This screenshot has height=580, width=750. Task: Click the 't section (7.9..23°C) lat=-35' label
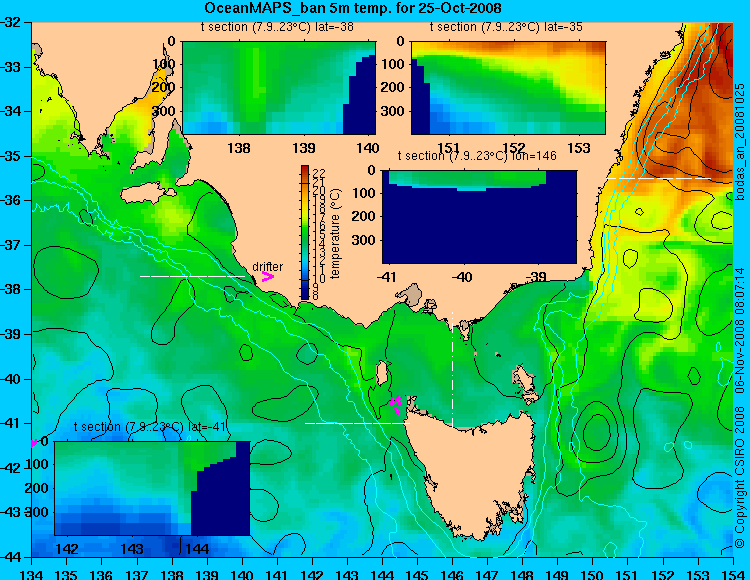tap(507, 27)
